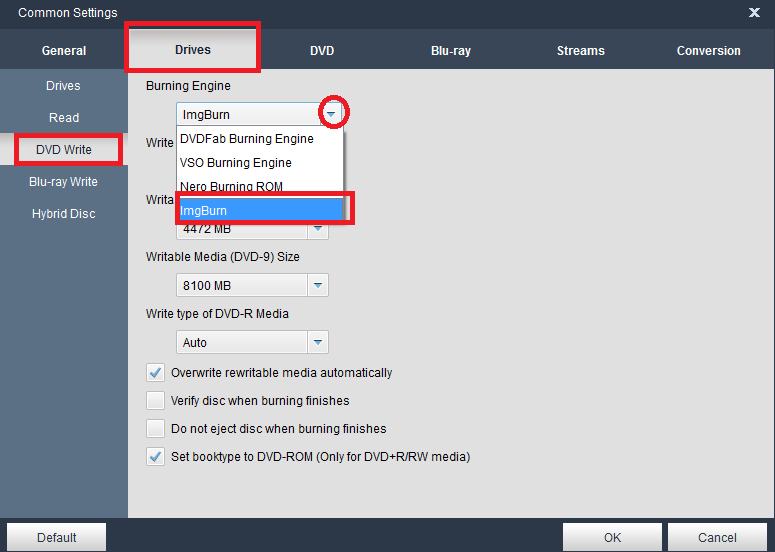Open the Blu-ray tab
Image resolution: width=775 pixels, height=552 pixels.
coord(451,50)
